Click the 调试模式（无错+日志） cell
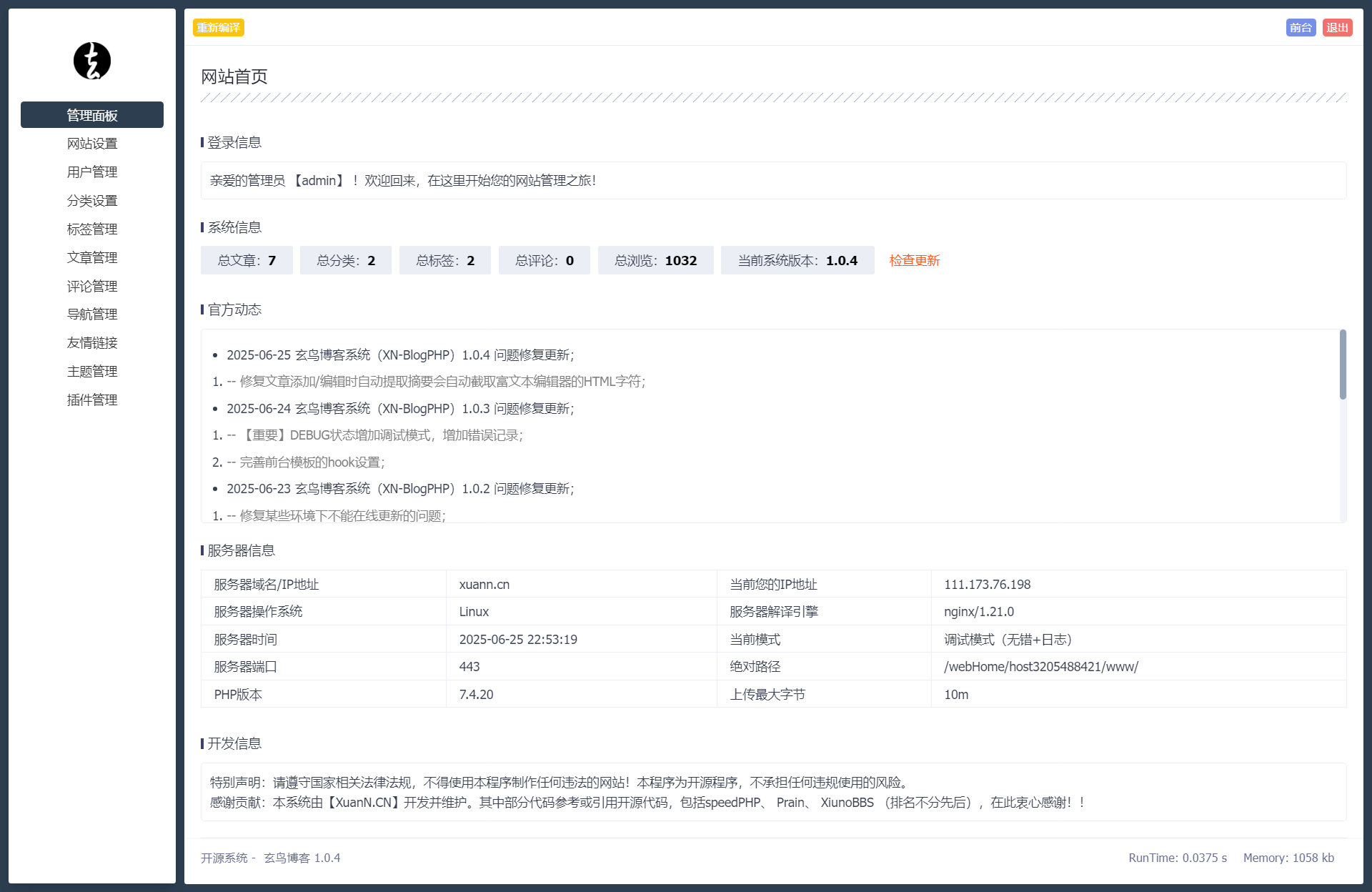The height and width of the screenshot is (892, 1372). (x=1139, y=639)
